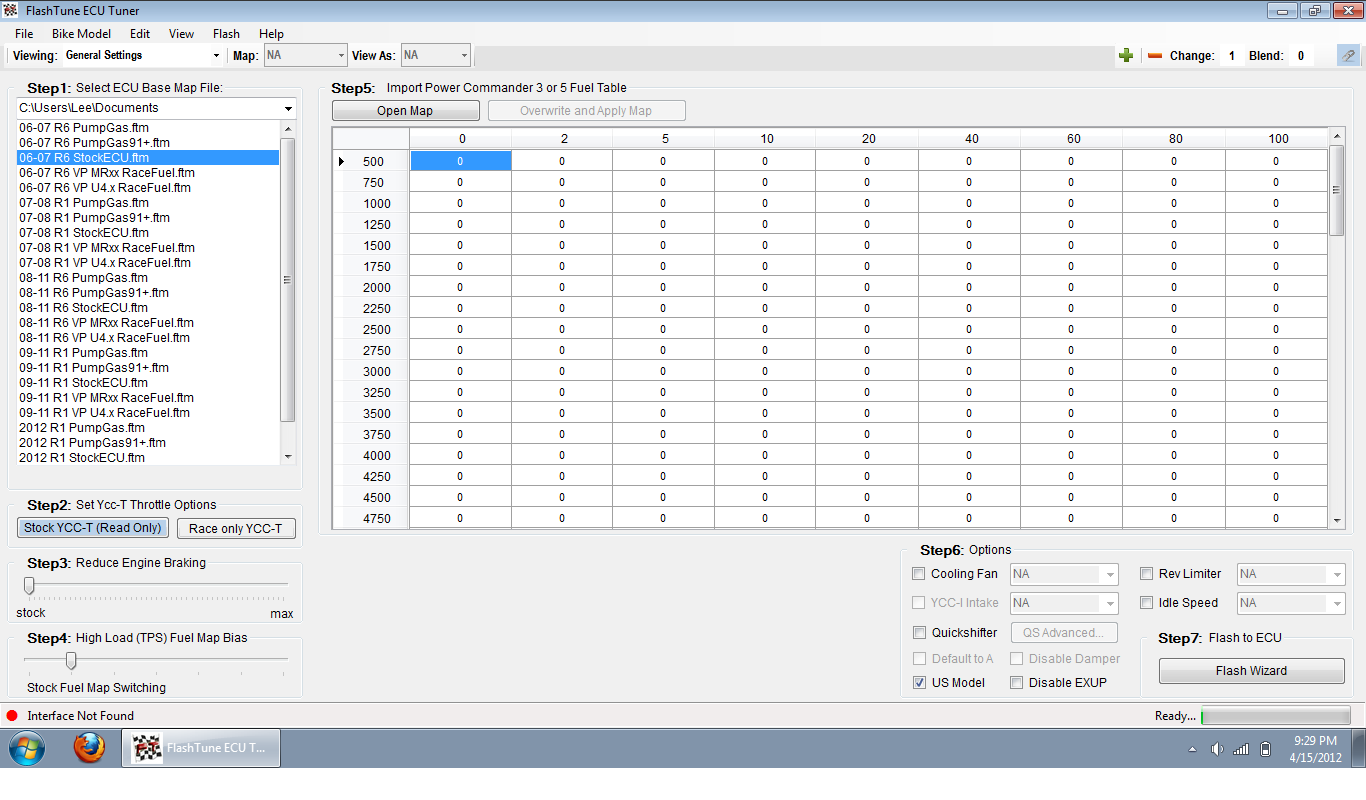Launch Firefox from the taskbar
Viewport: 1366px width, 800px height.
89,748
